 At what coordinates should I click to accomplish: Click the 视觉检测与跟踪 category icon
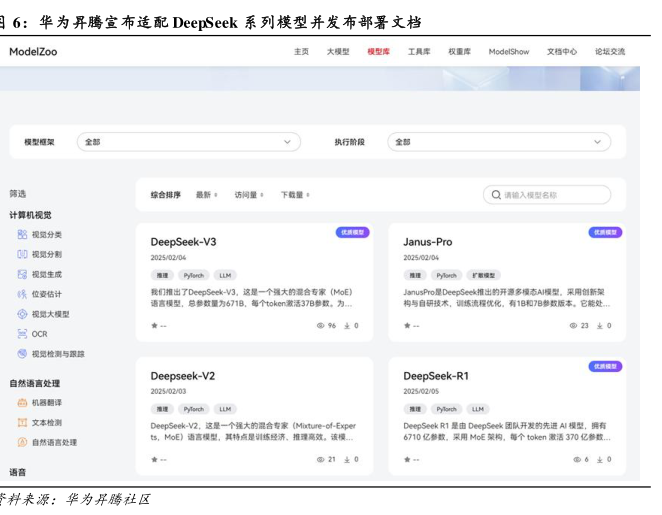click(22, 354)
